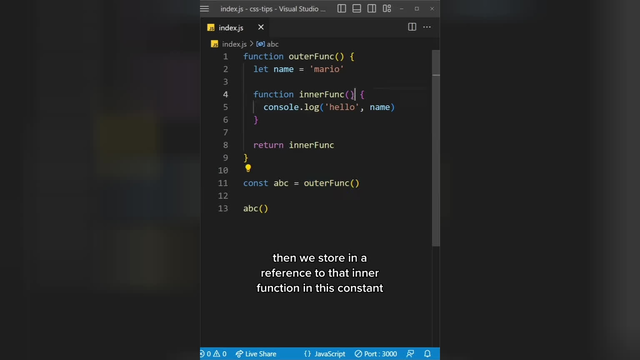The width and height of the screenshot is (640, 360).
Task: Click the Port : 3000 status item
Action: [x=376, y=354]
